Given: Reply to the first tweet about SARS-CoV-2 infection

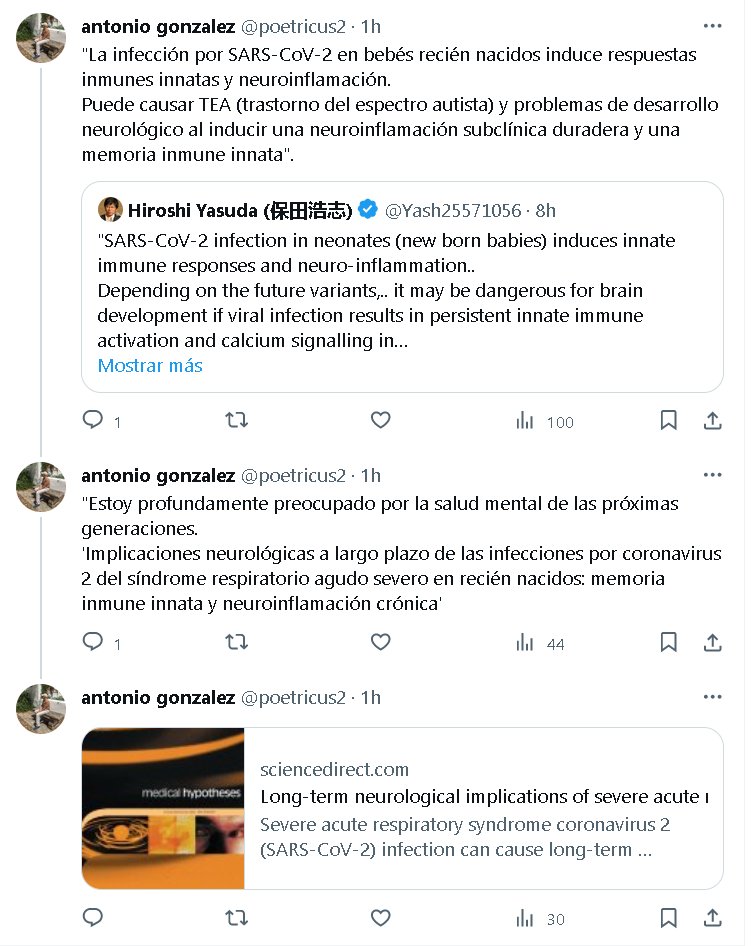Looking at the screenshot, I should pos(93,421).
